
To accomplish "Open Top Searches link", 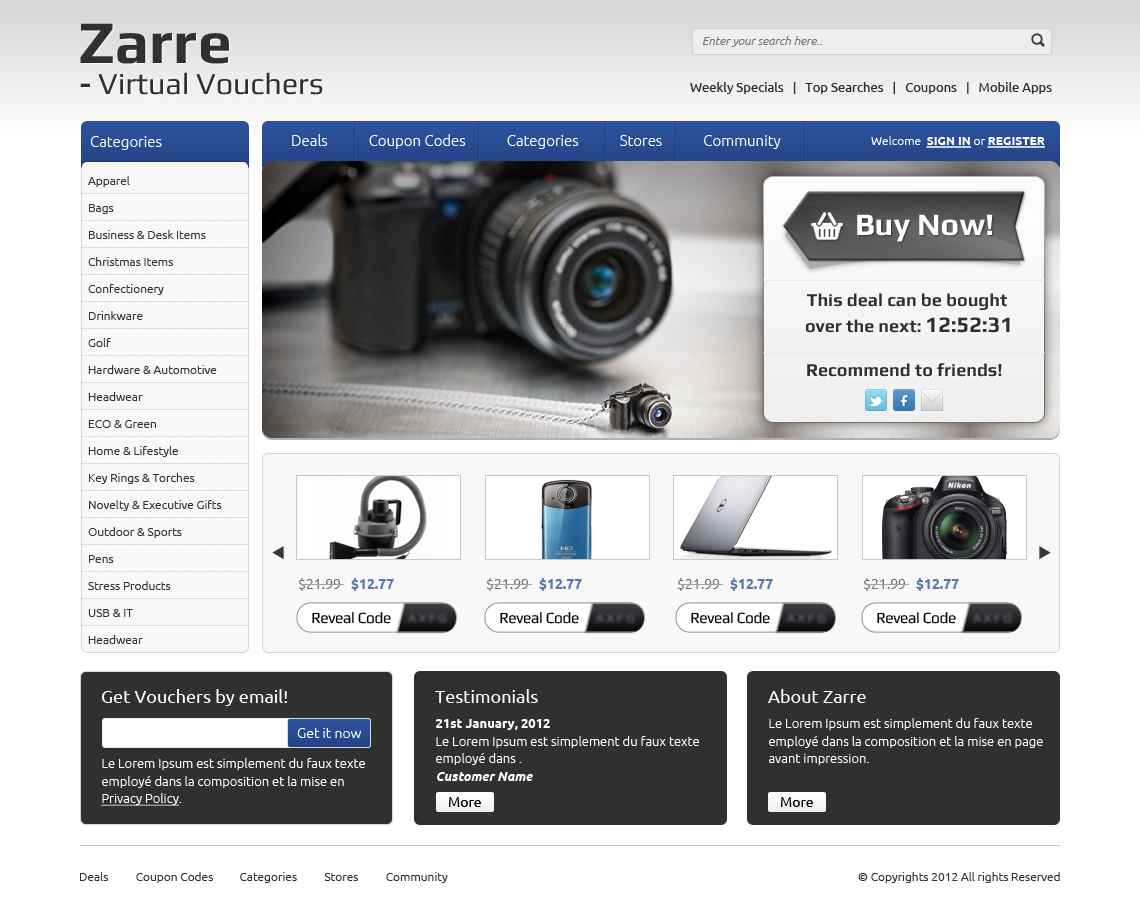I will click(844, 87).
